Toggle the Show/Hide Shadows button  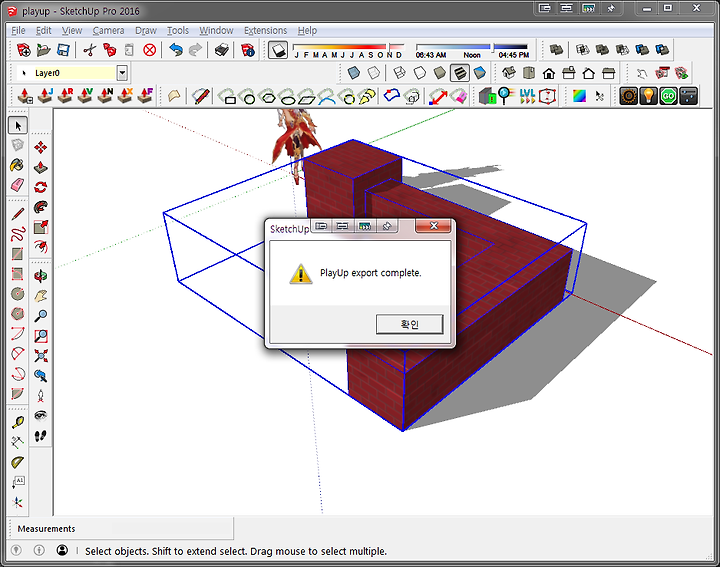tap(278, 50)
